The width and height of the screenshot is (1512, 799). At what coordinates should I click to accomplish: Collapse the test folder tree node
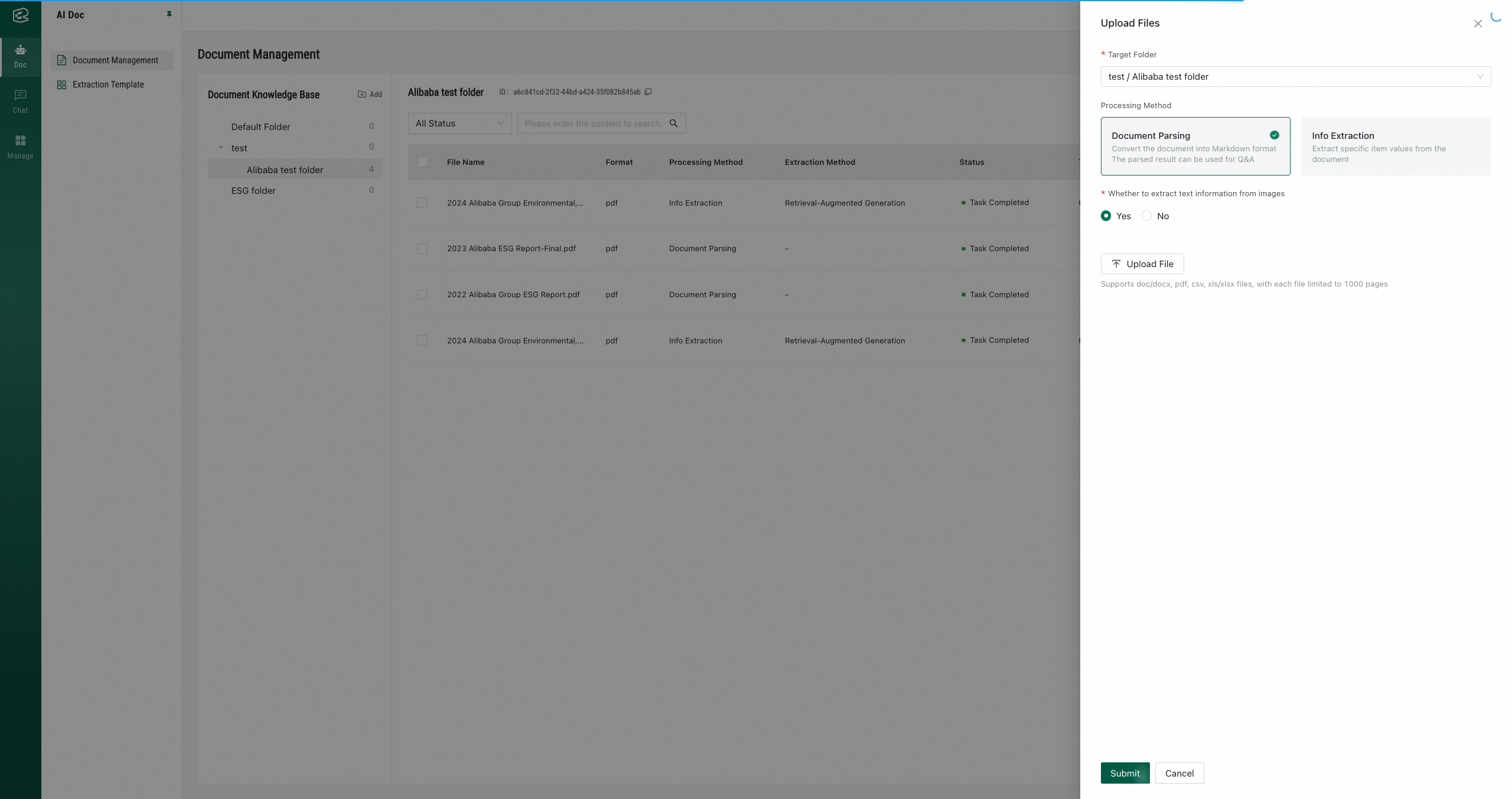221,148
